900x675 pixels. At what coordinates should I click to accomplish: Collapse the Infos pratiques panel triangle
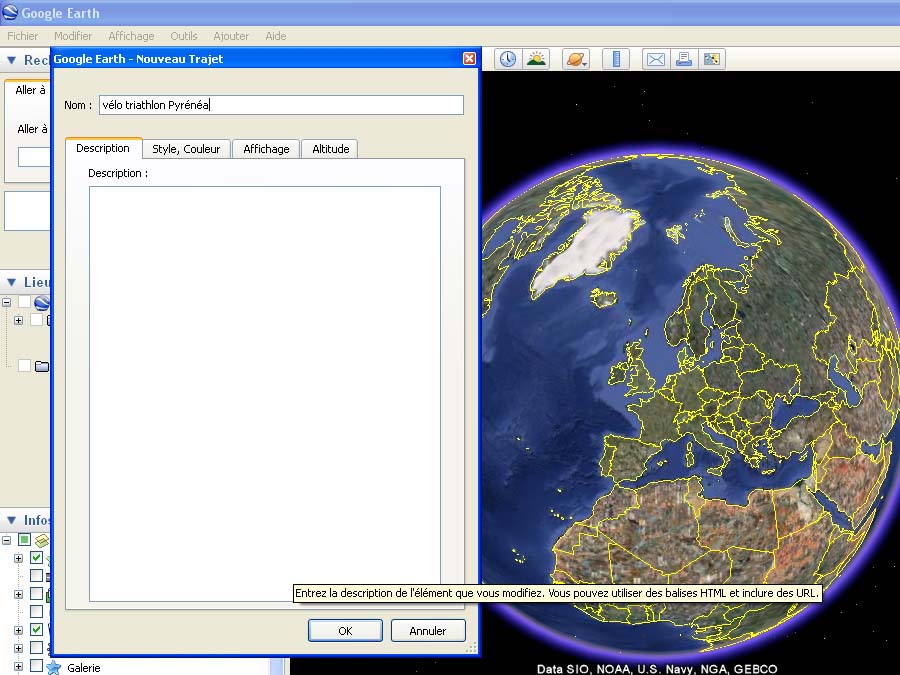(x=11, y=520)
